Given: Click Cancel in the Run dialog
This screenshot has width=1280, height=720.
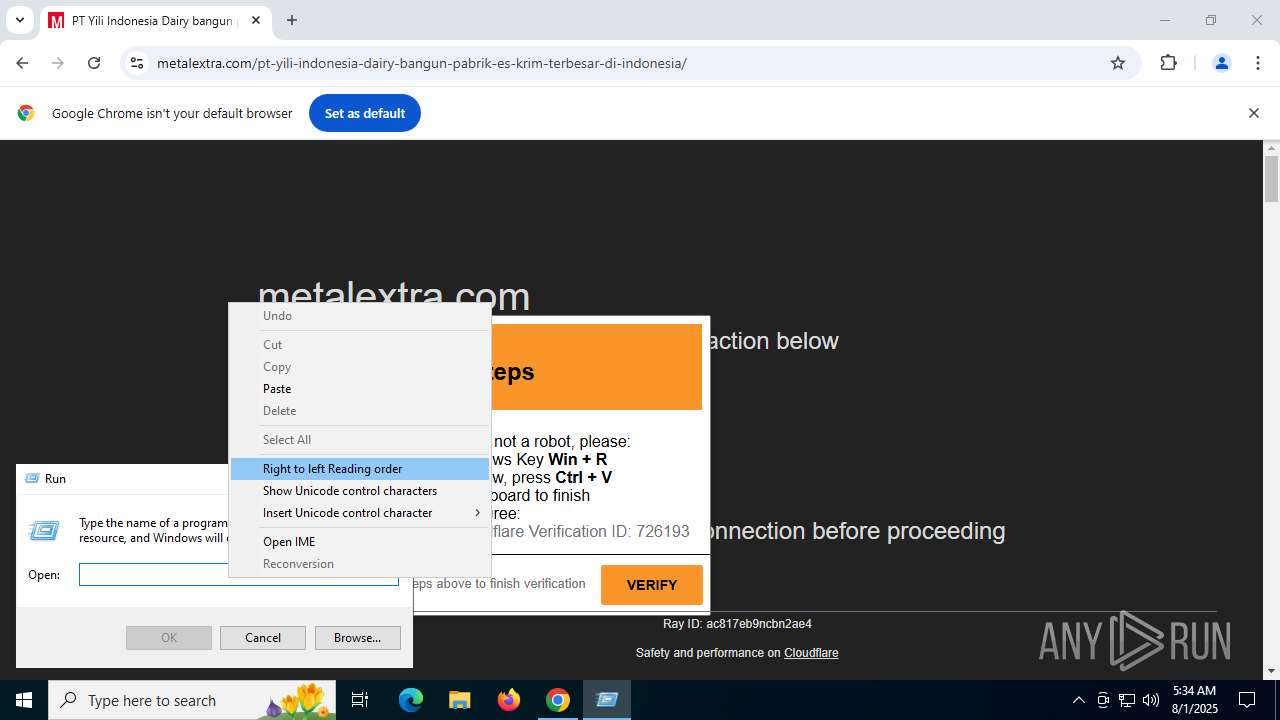Looking at the screenshot, I should (263, 638).
